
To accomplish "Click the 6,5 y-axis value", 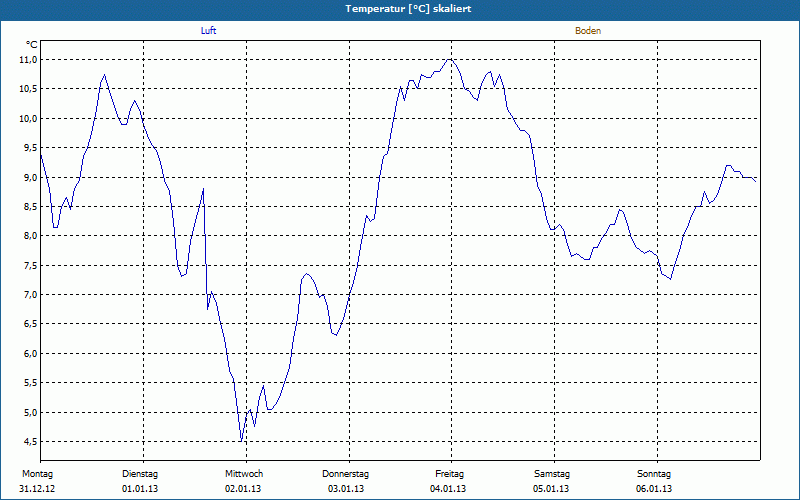I will click(30, 324).
